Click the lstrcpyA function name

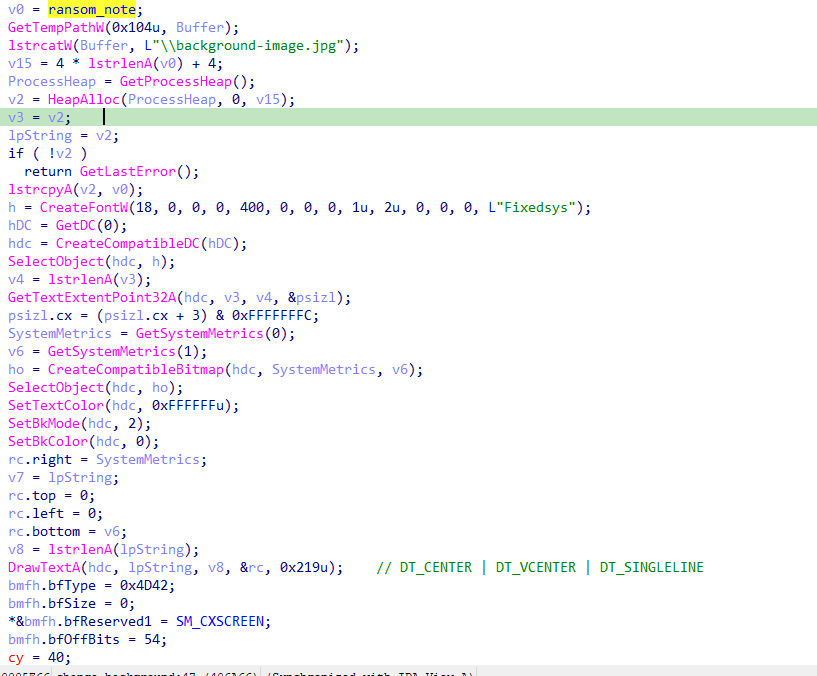pos(40,189)
